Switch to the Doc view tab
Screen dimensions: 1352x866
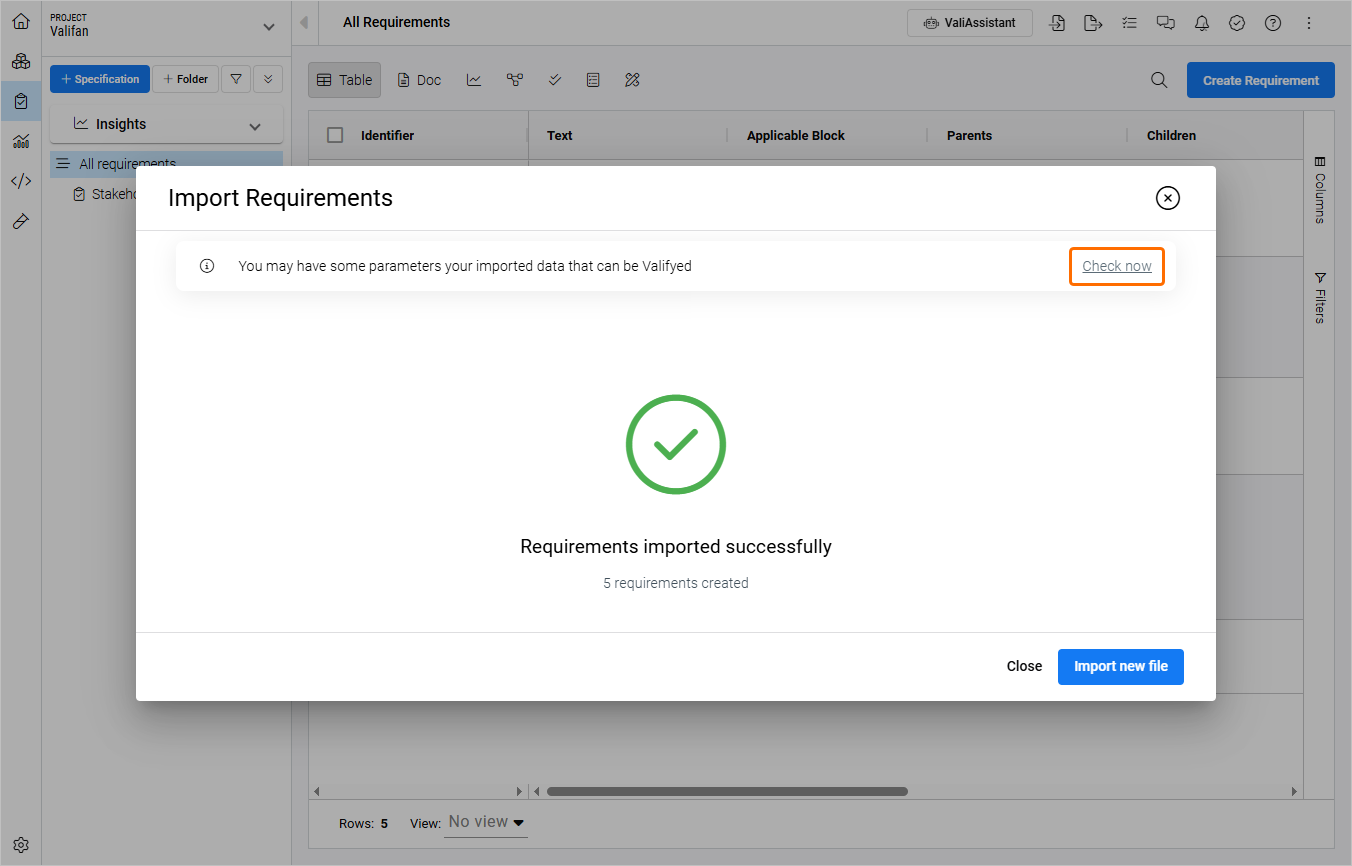pyautogui.click(x=419, y=80)
